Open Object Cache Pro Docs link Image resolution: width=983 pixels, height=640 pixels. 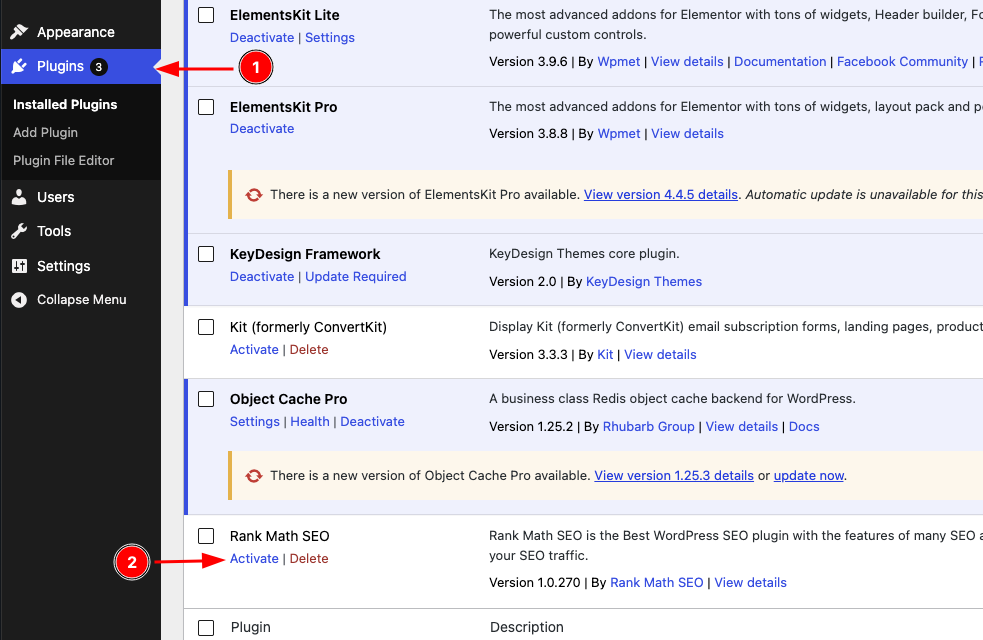coord(804,427)
